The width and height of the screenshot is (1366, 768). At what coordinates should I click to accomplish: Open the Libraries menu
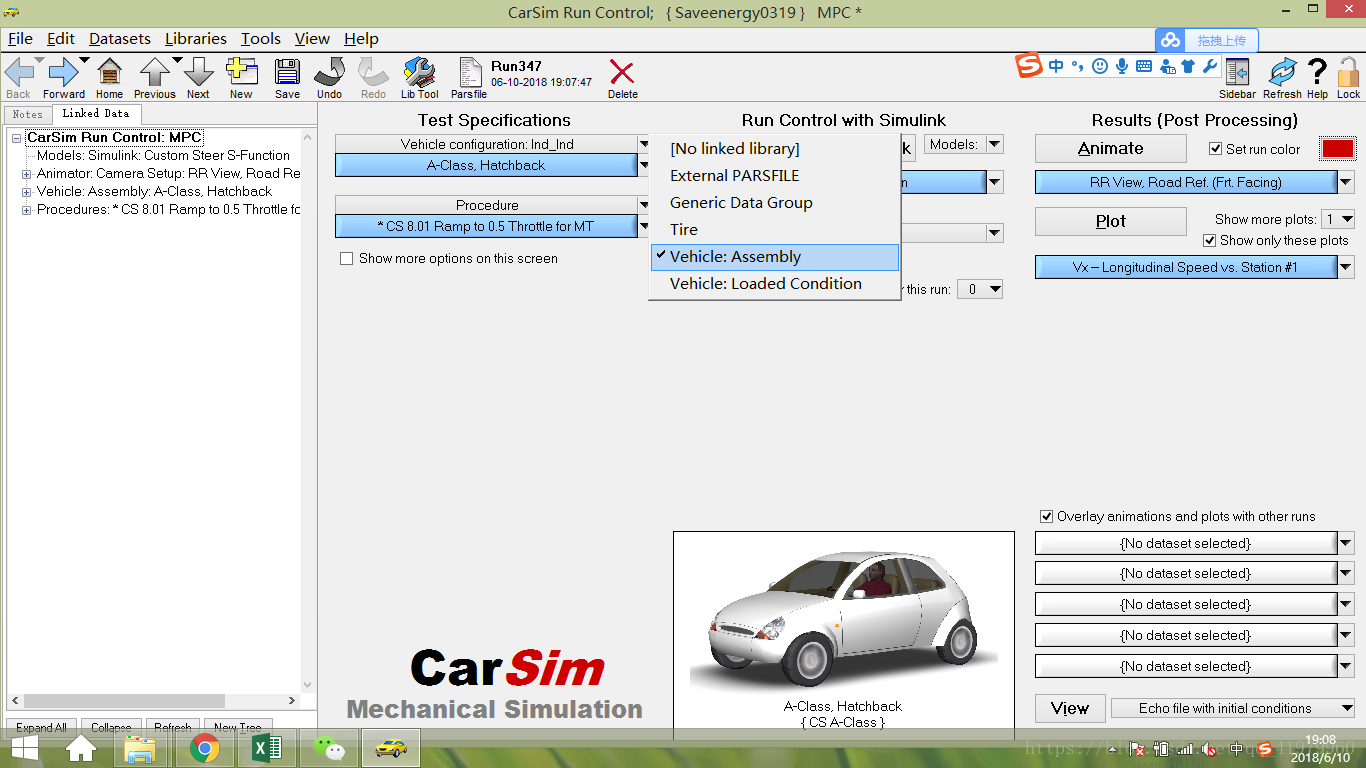196,38
